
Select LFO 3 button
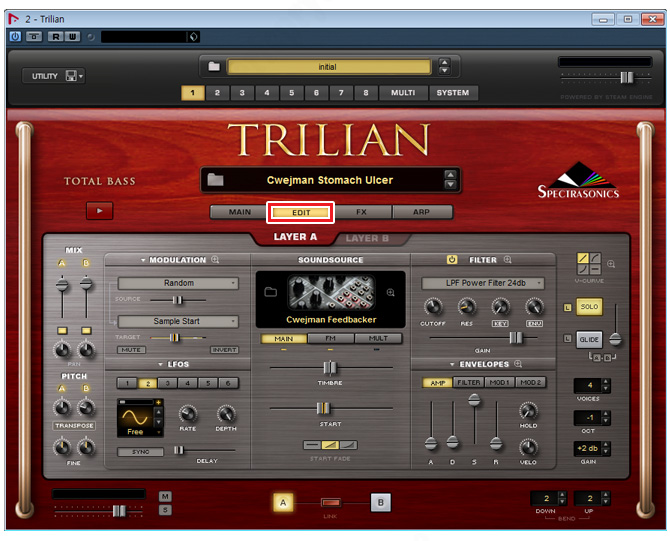click(x=168, y=383)
